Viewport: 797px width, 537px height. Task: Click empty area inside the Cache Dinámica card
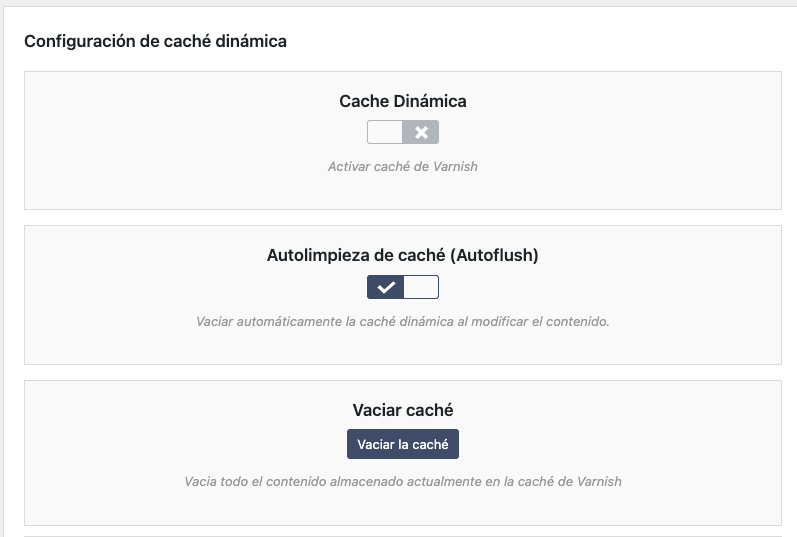click(x=152, y=142)
